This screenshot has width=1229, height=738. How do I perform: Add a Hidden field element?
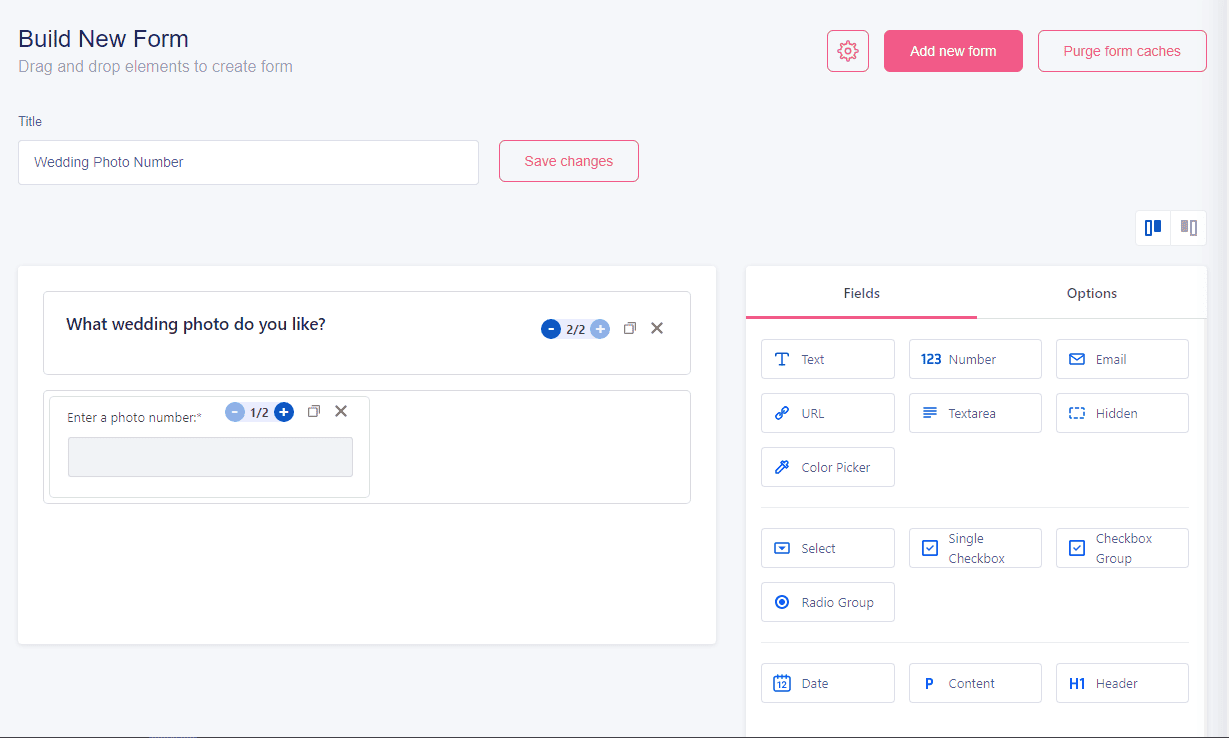pyautogui.click(x=1122, y=413)
